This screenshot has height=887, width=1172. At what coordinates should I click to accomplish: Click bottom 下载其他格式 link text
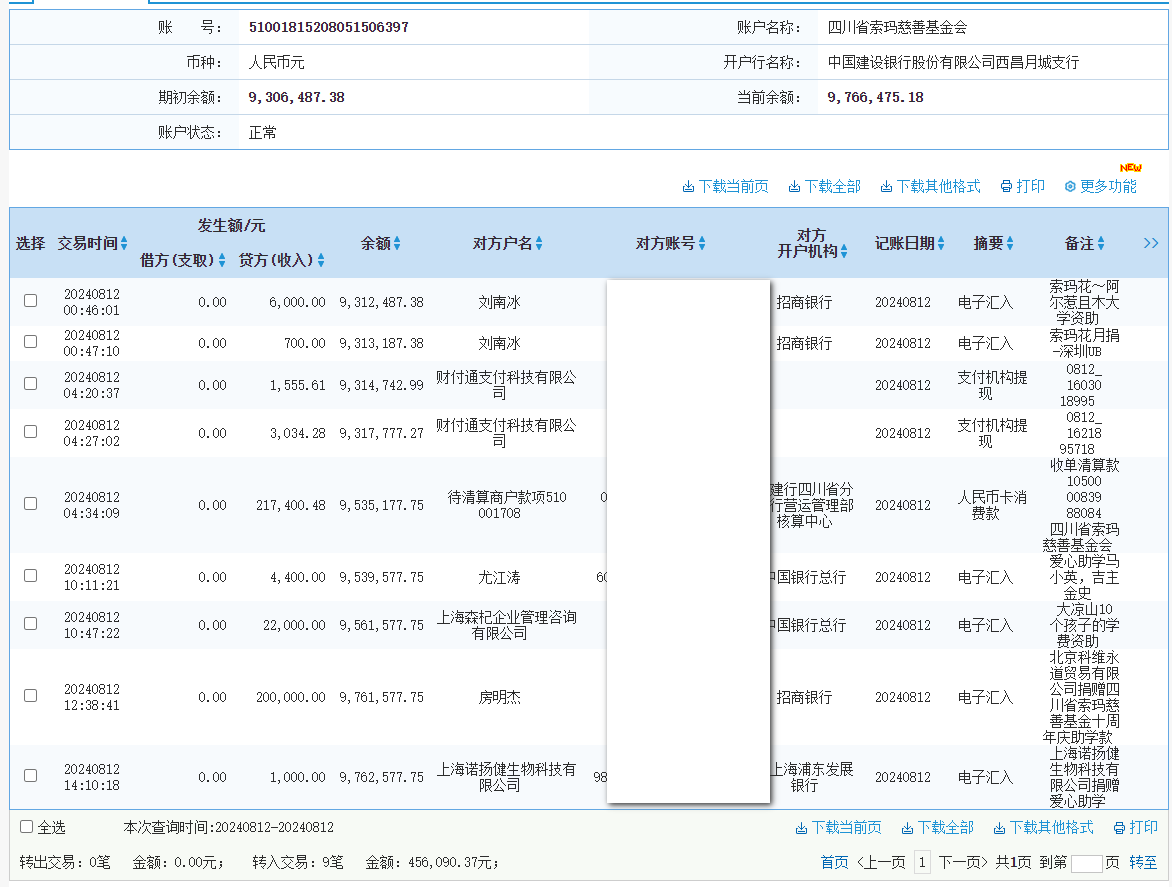pyautogui.click(x=1051, y=827)
